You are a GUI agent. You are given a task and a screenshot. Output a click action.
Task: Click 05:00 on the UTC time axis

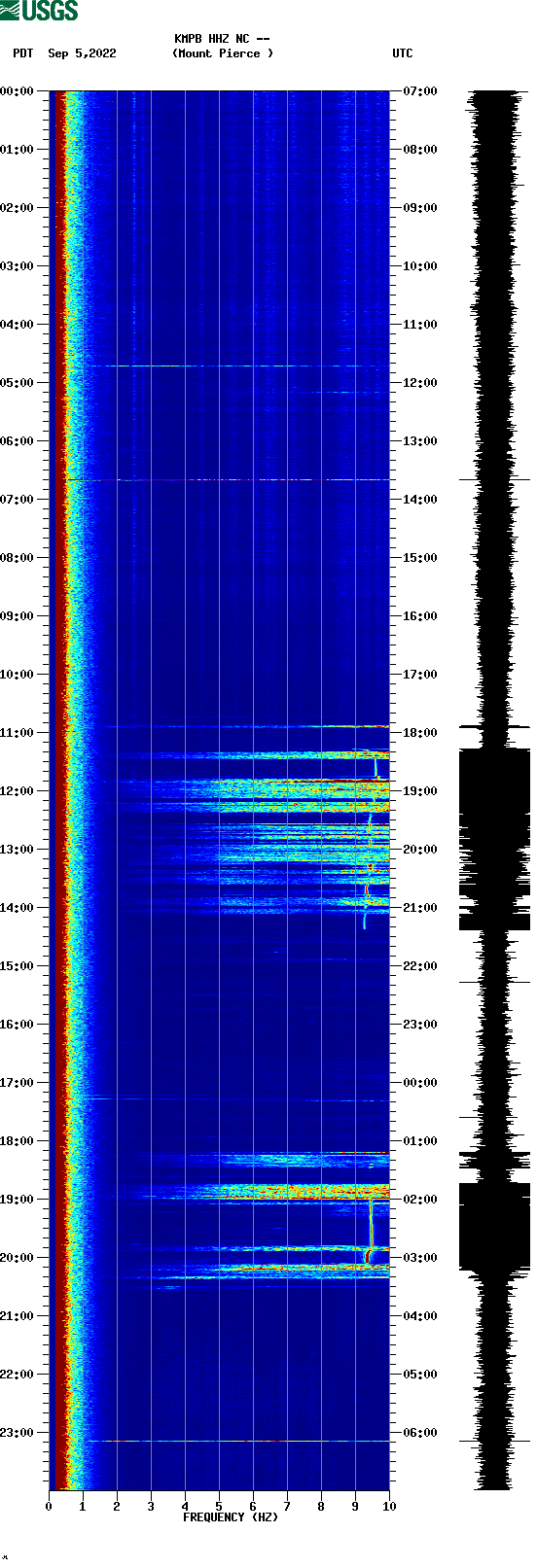pyautogui.click(x=420, y=1375)
